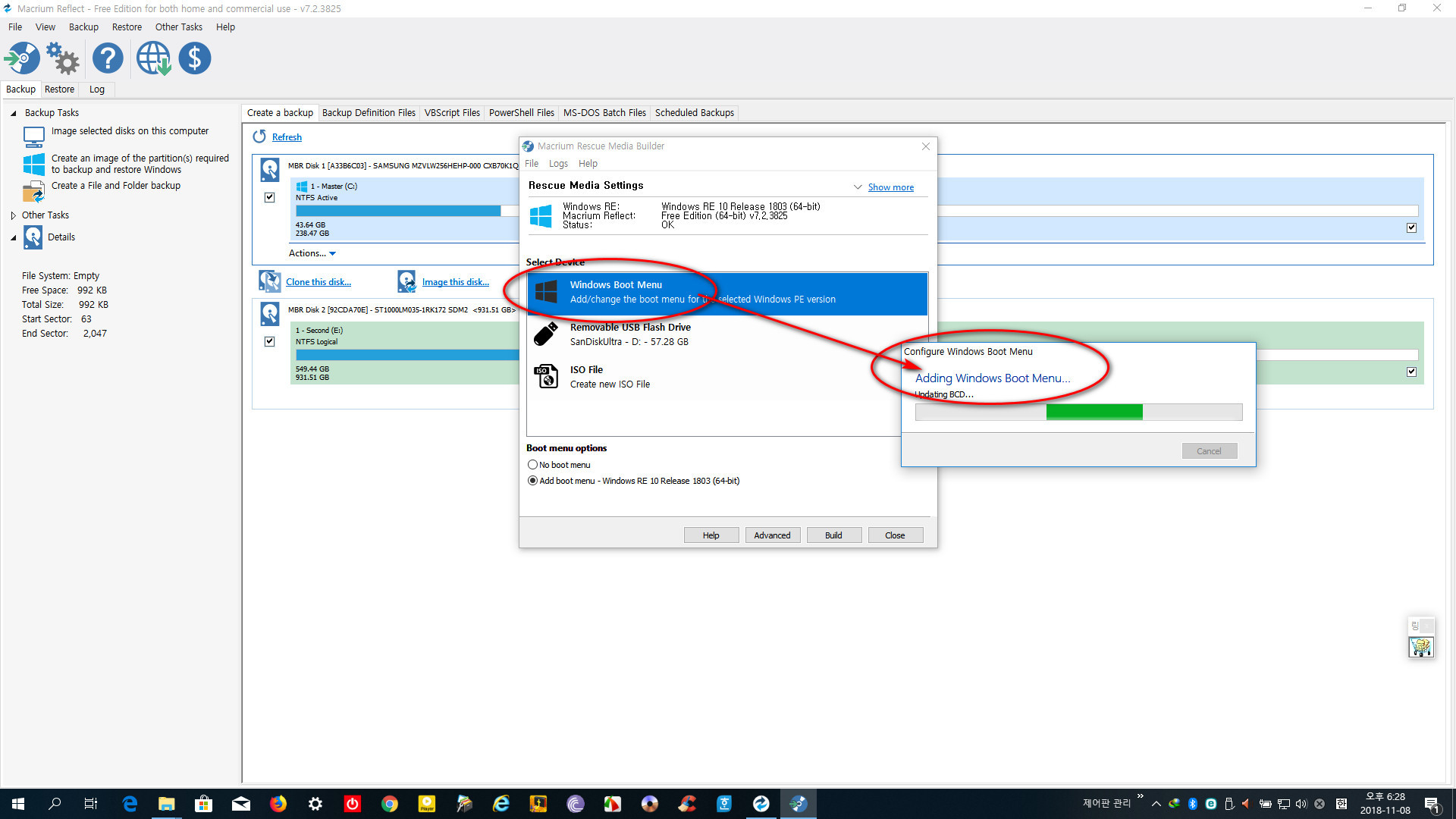Click Close button at dialog bottom
The image size is (1456, 819).
click(895, 535)
